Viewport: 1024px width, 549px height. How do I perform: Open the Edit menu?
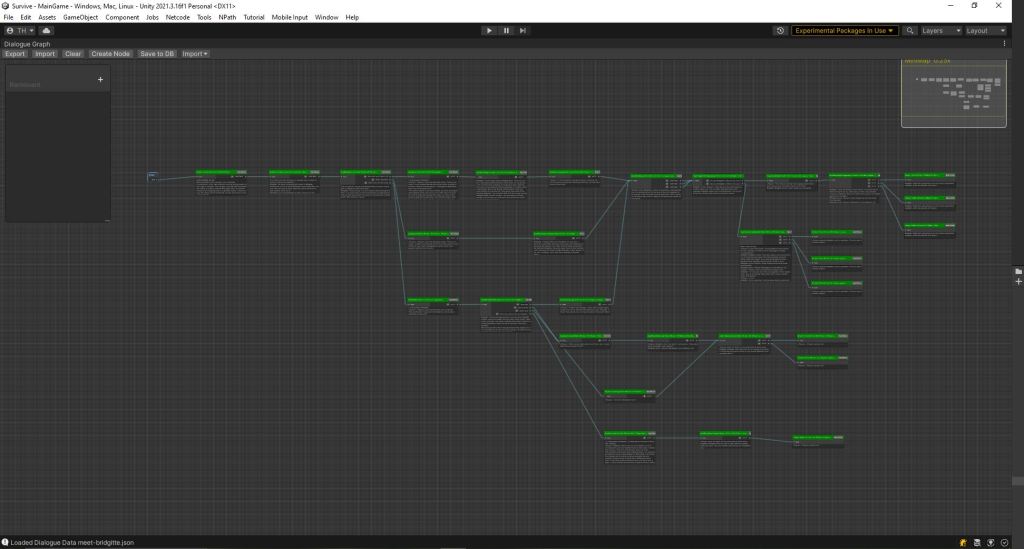(x=25, y=18)
